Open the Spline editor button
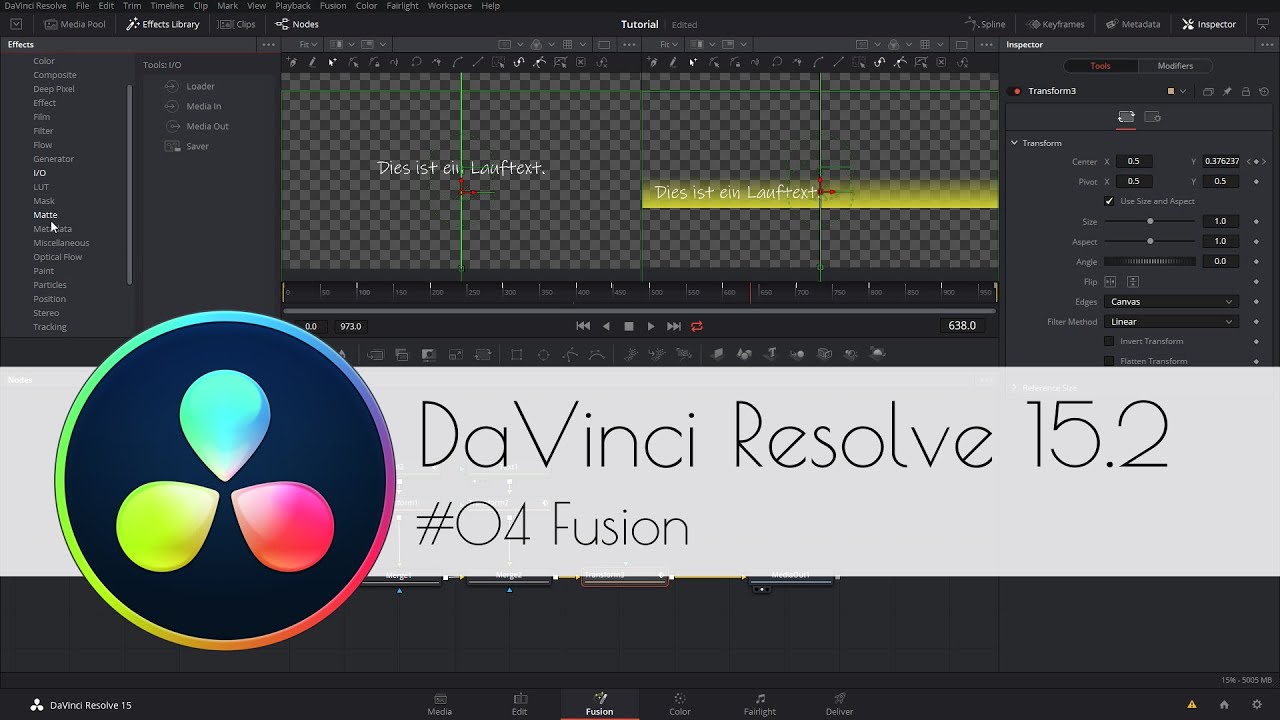1280x720 pixels. click(x=986, y=24)
